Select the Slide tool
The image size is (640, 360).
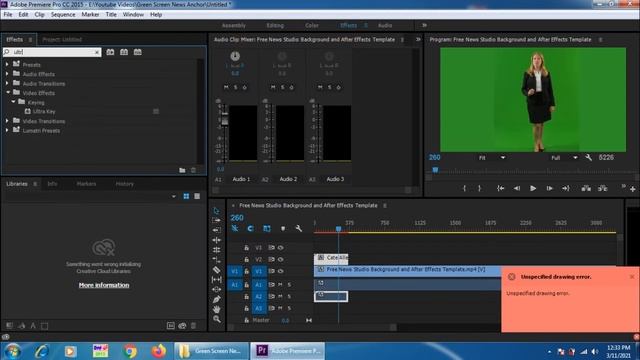click(x=216, y=289)
